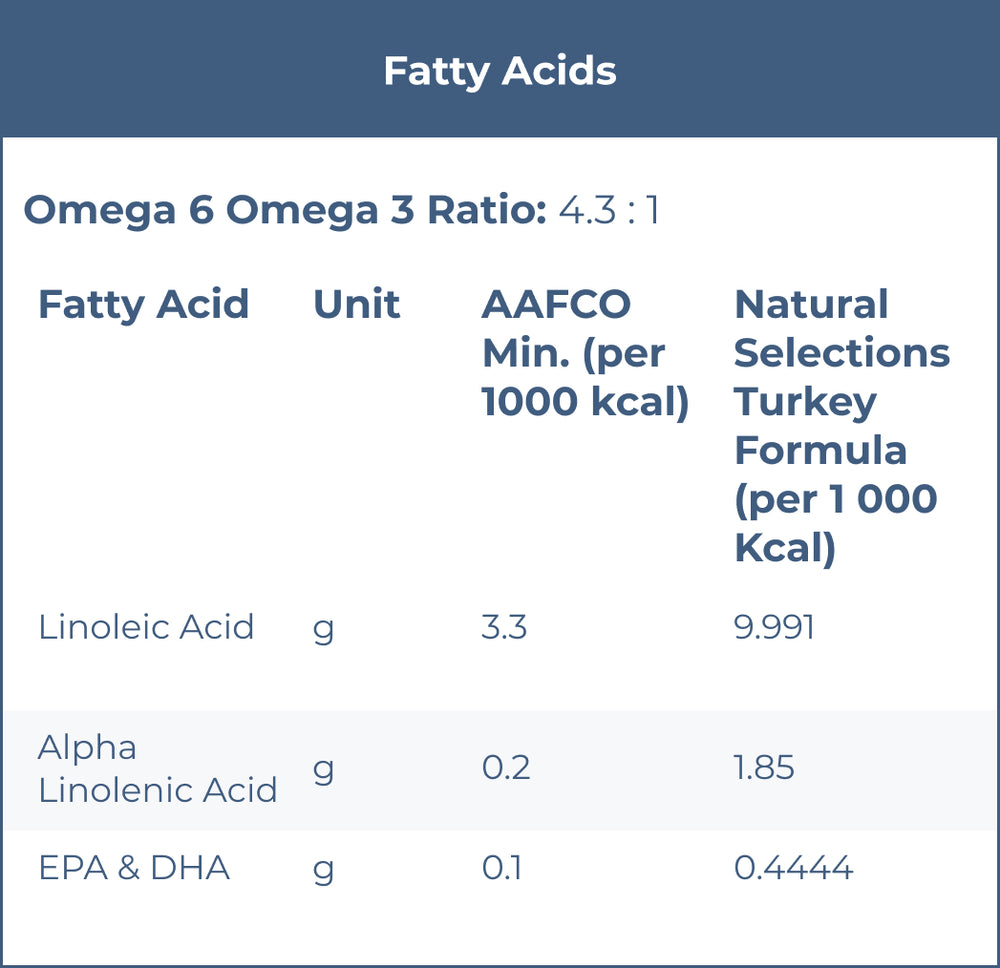Select the unit 'g' for Alpha Linolenic Acid
1000x968 pixels.
point(324,770)
